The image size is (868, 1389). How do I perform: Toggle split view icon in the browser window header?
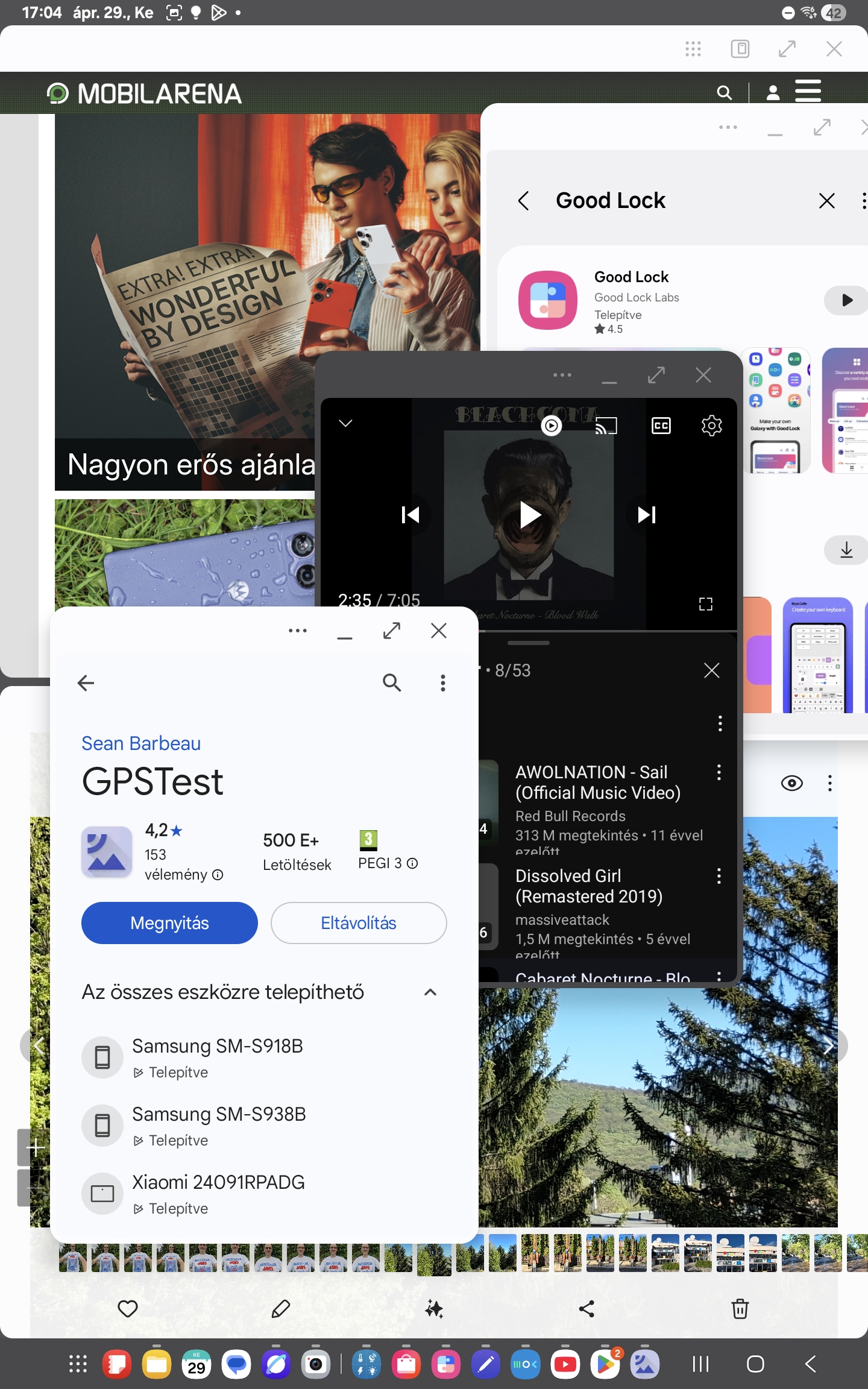pyautogui.click(x=740, y=49)
